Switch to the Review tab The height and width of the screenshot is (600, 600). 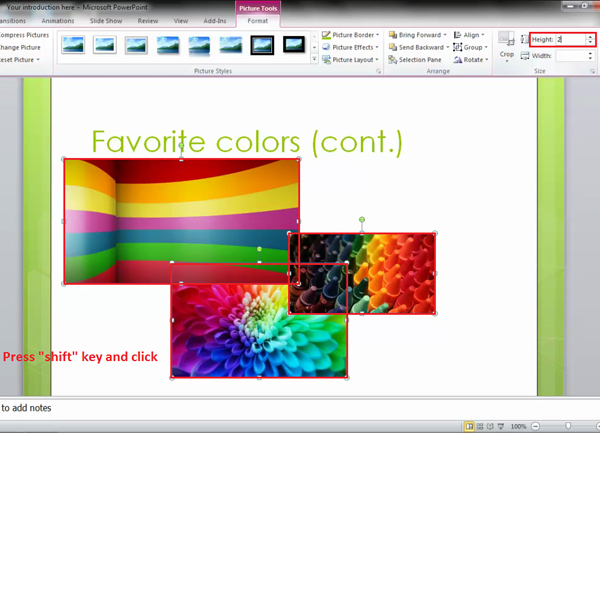[x=148, y=21]
